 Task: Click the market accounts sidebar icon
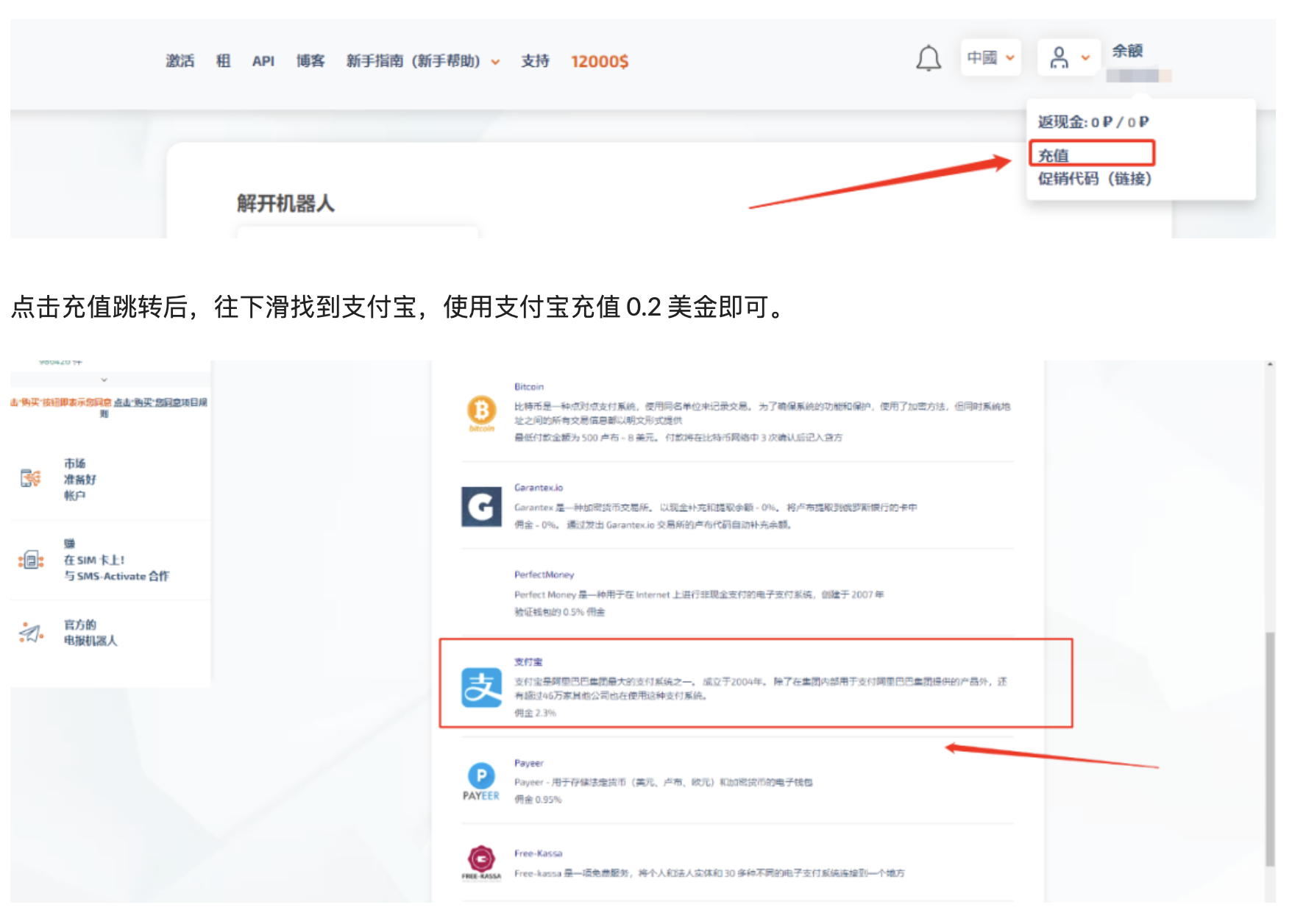tap(30, 479)
